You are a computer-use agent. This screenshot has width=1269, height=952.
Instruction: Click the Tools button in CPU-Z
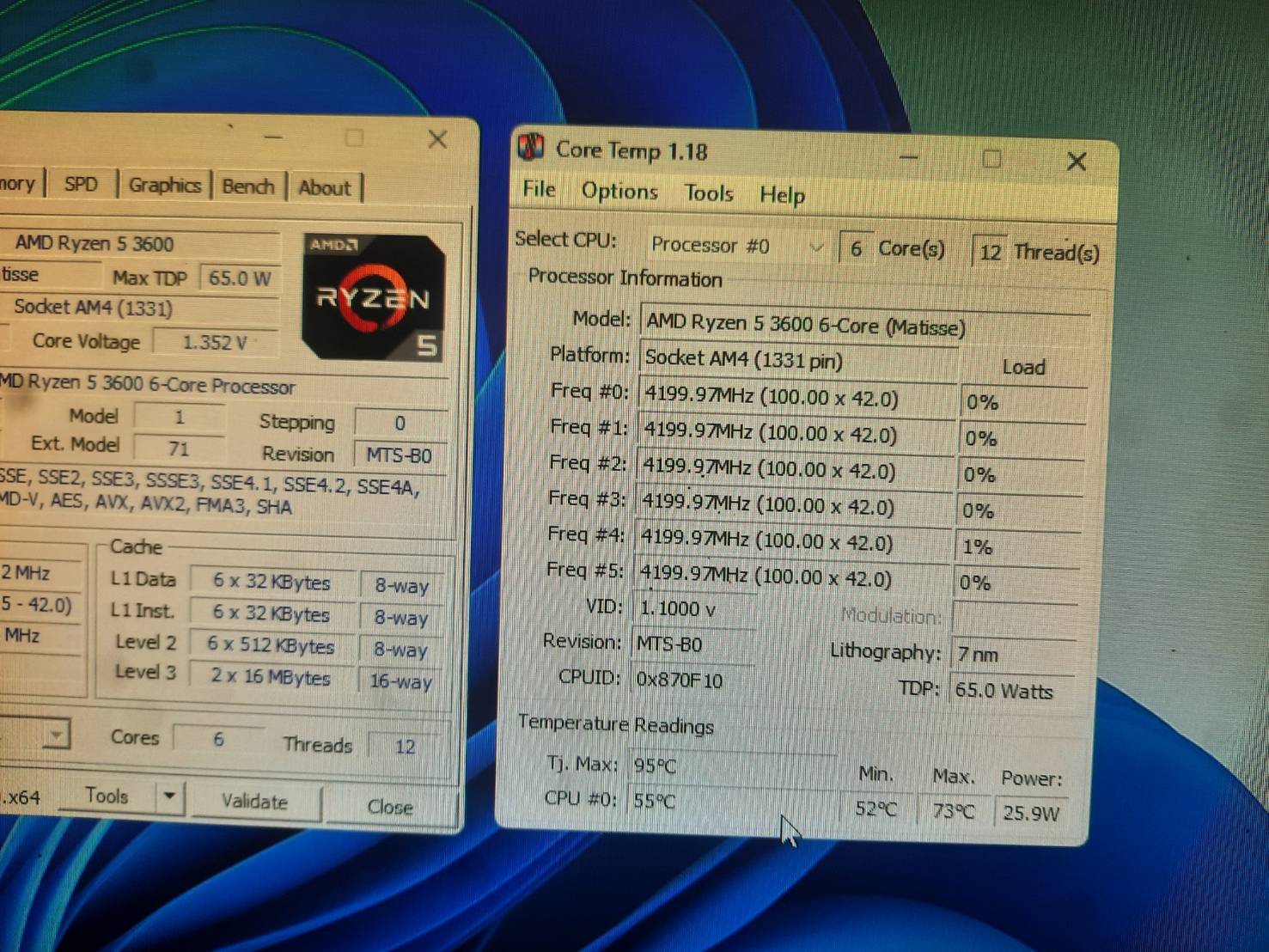point(107,796)
